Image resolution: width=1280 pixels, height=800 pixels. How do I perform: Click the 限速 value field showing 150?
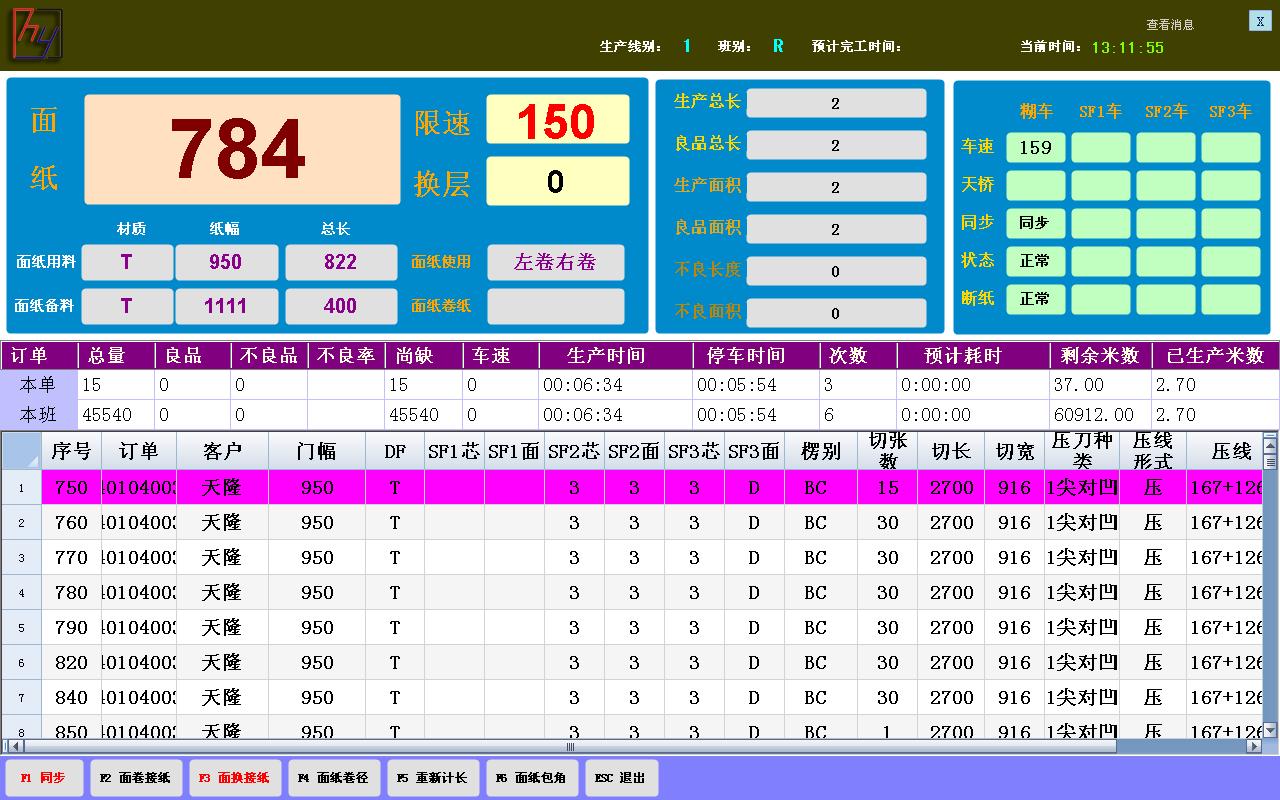click(x=557, y=120)
